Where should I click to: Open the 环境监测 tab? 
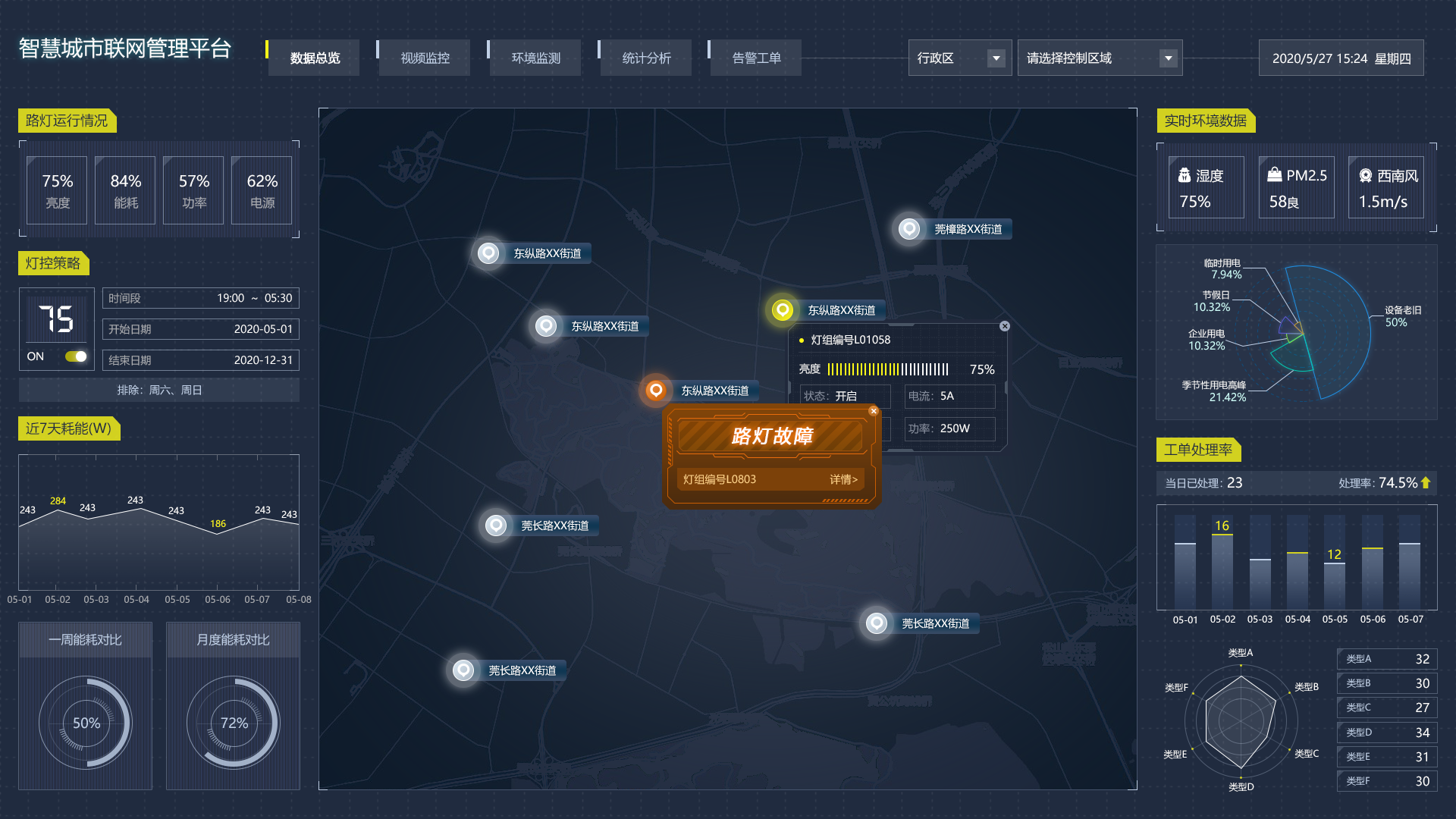coord(535,58)
